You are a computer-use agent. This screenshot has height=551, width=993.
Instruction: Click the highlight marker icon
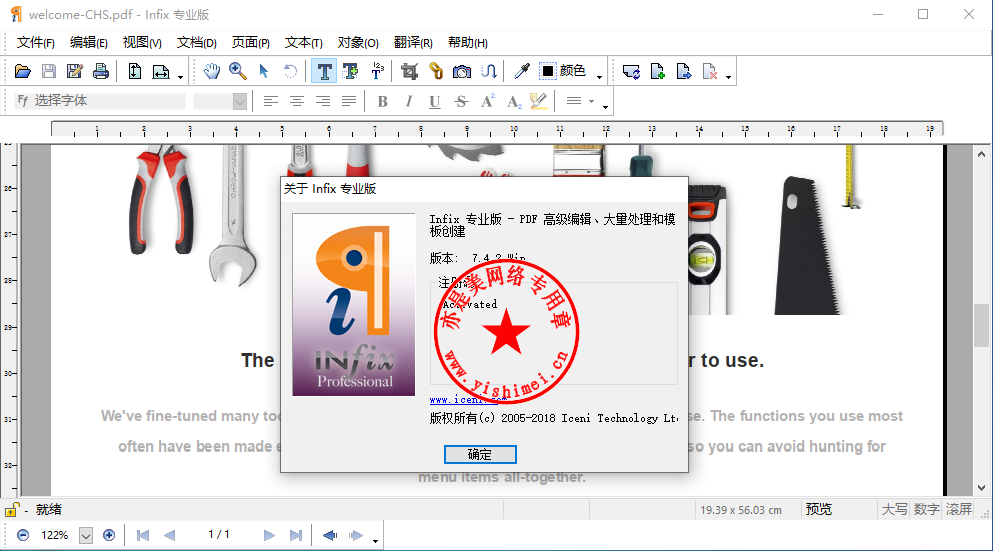pyautogui.click(x=538, y=101)
